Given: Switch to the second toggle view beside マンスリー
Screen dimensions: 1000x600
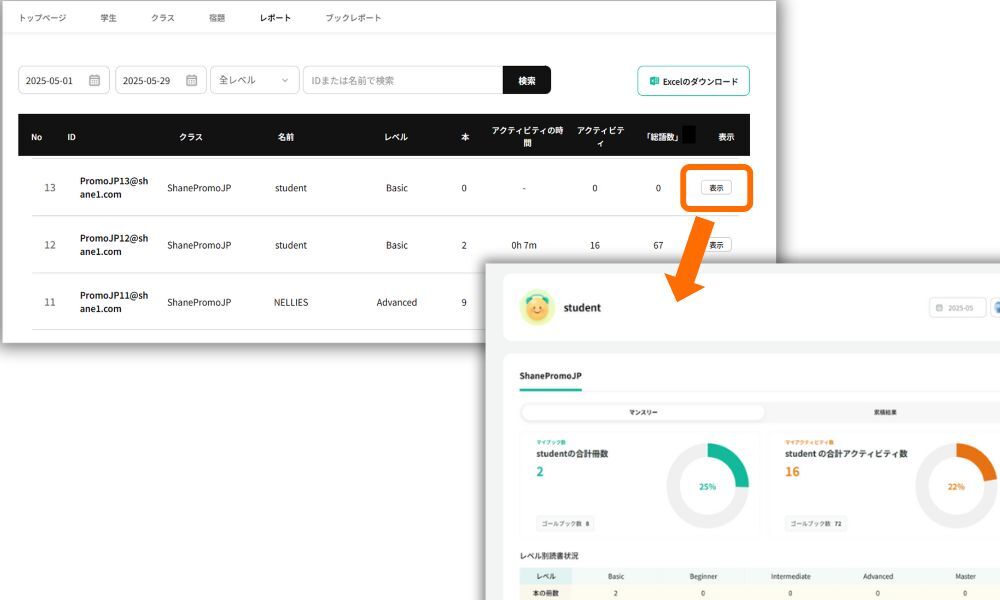Looking at the screenshot, I should [885, 412].
